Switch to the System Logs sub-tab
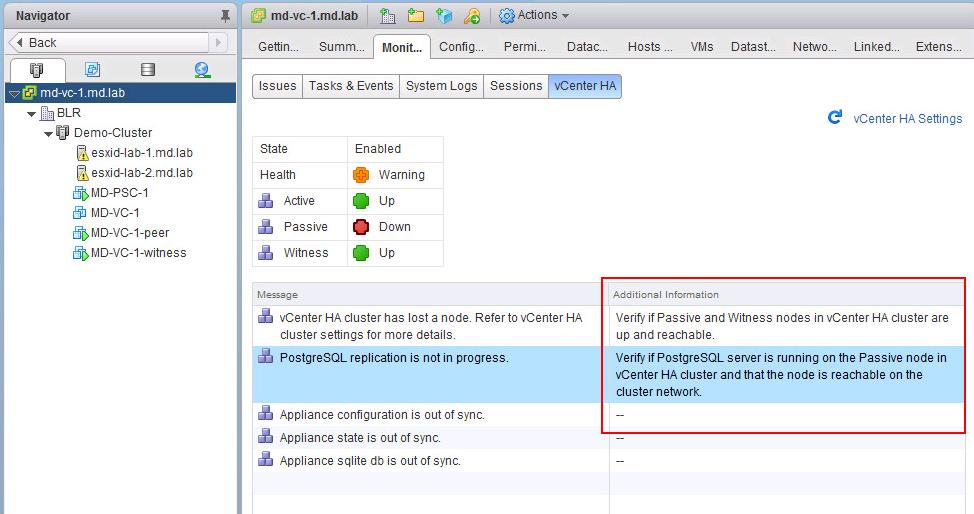The width and height of the screenshot is (974, 514). (442, 86)
